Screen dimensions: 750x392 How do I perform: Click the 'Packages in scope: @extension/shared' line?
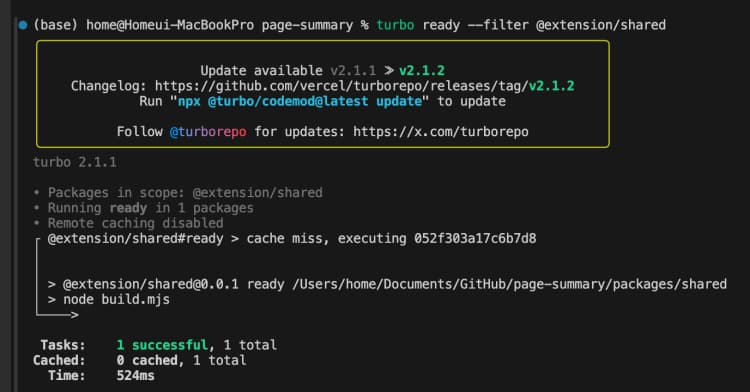[x=178, y=193]
